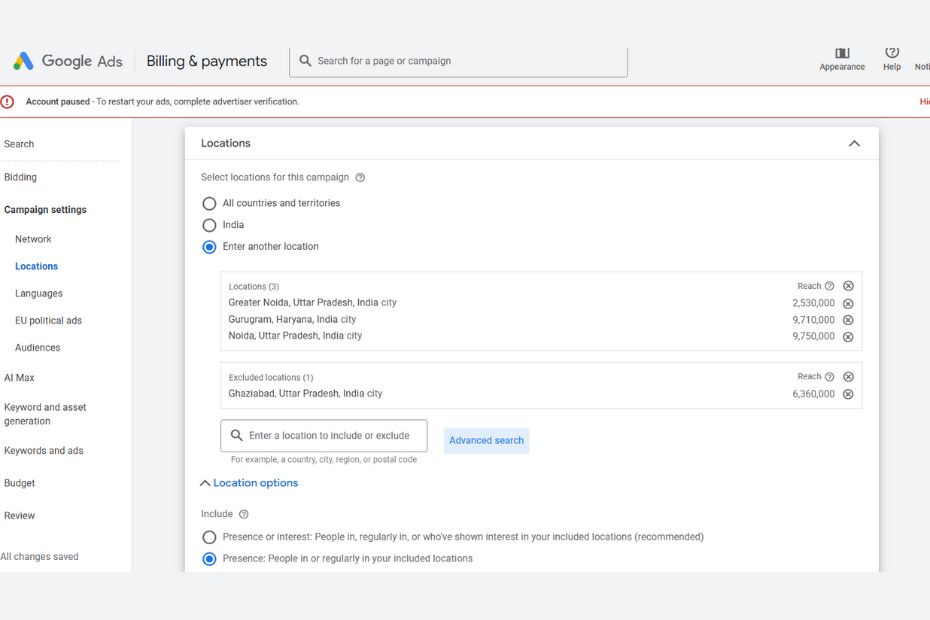Remove Greater Noida location with X icon

coord(848,303)
